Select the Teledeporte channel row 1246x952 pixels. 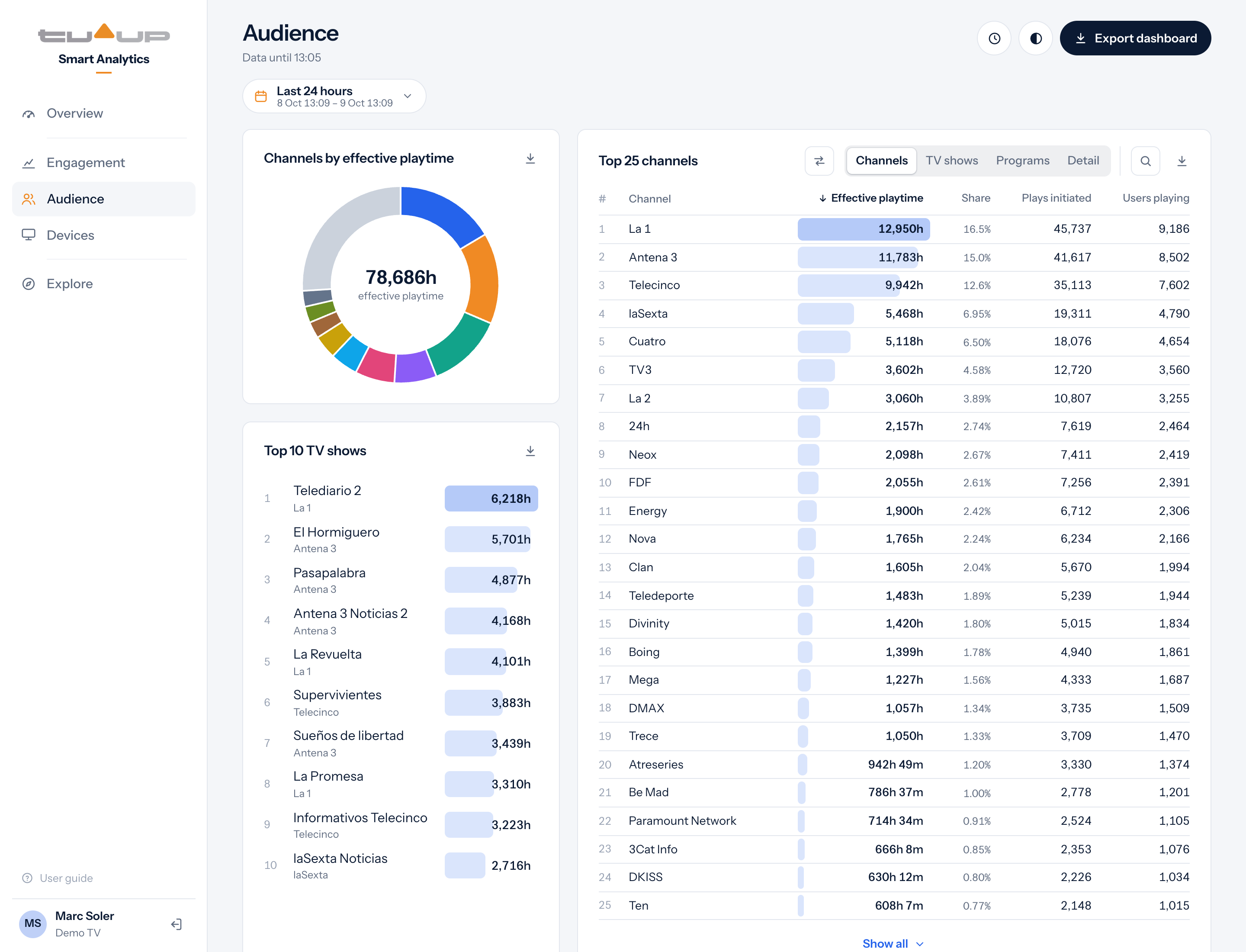(893, 595)
